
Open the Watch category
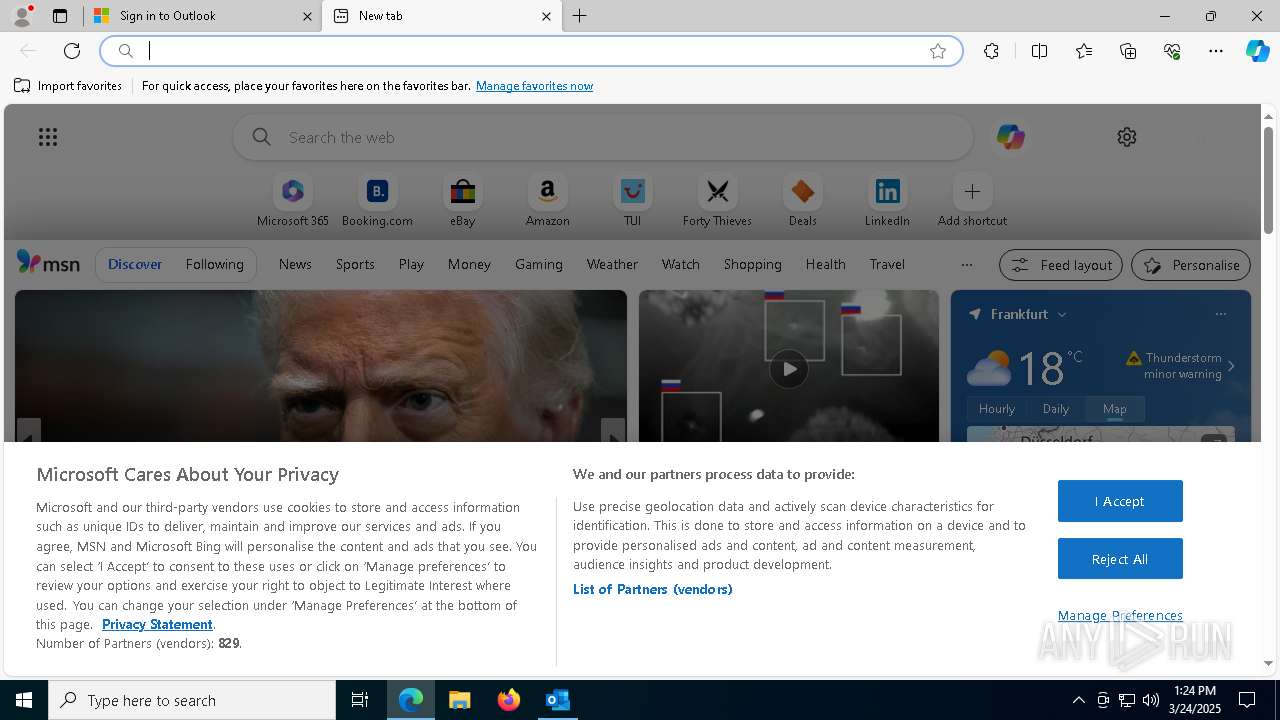click(x=681, y=264)
